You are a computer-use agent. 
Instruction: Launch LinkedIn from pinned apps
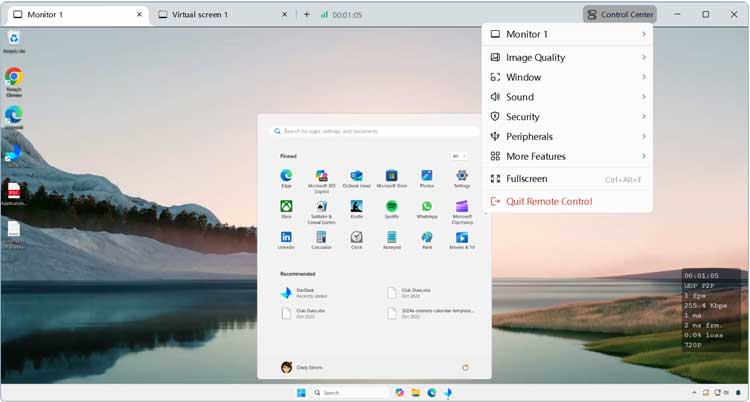[x=286, y=240]
